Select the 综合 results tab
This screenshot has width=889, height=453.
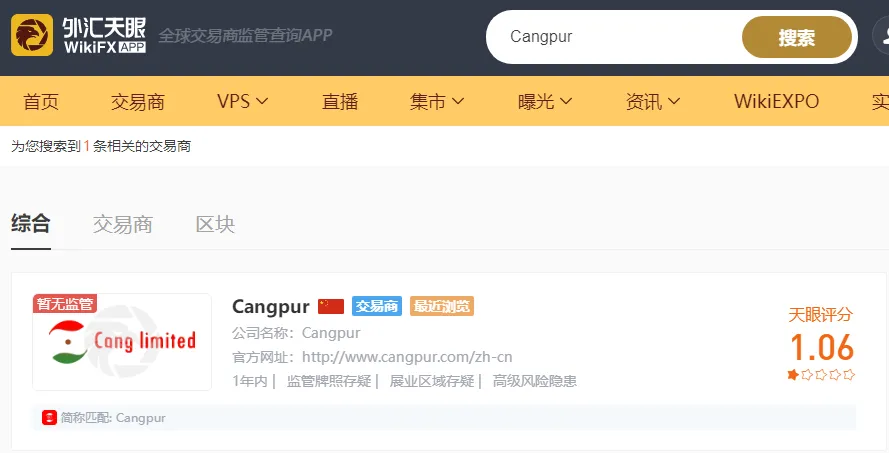[31, 223]
